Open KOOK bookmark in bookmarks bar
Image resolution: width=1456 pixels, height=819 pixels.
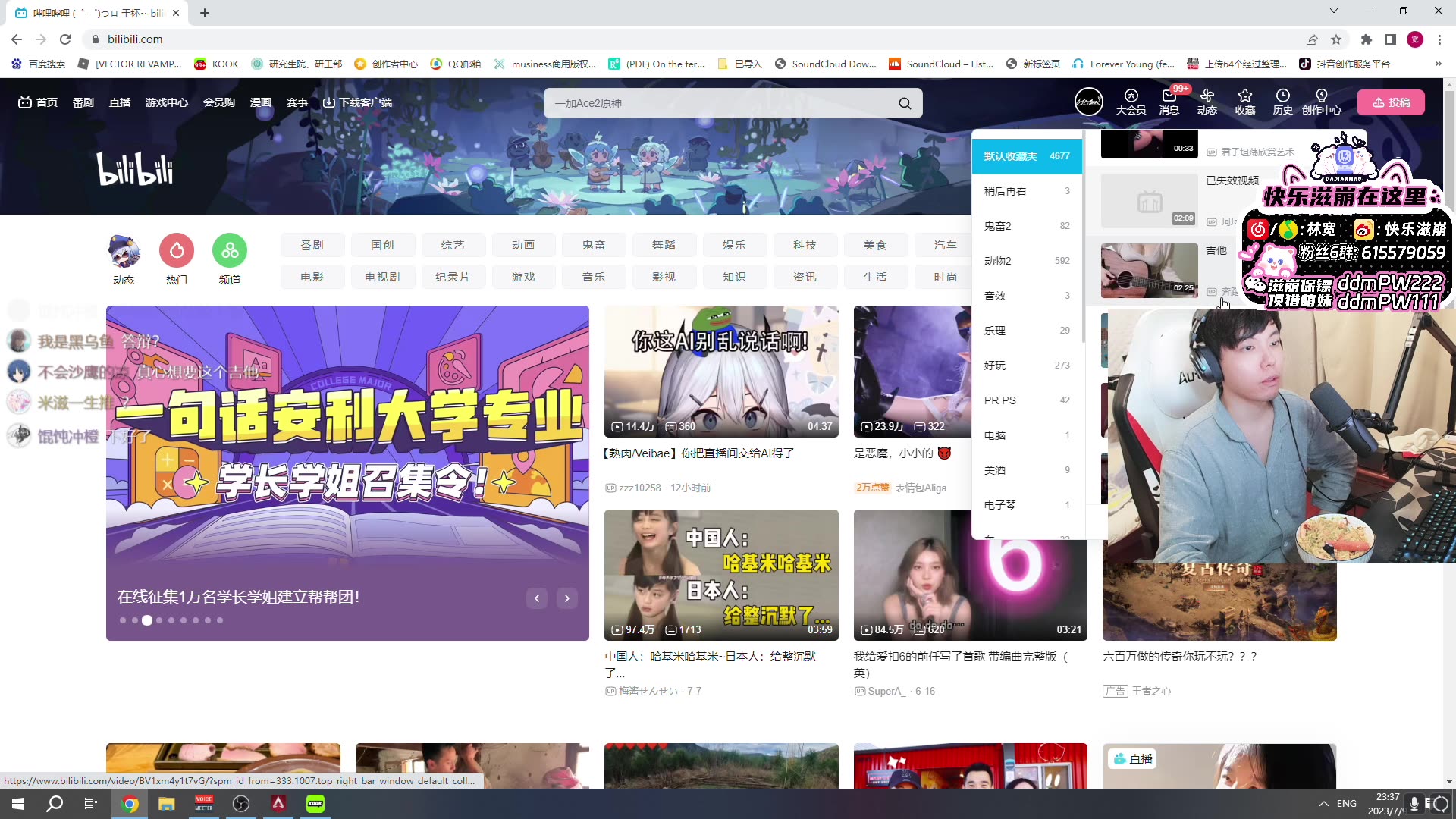[217, 64]
